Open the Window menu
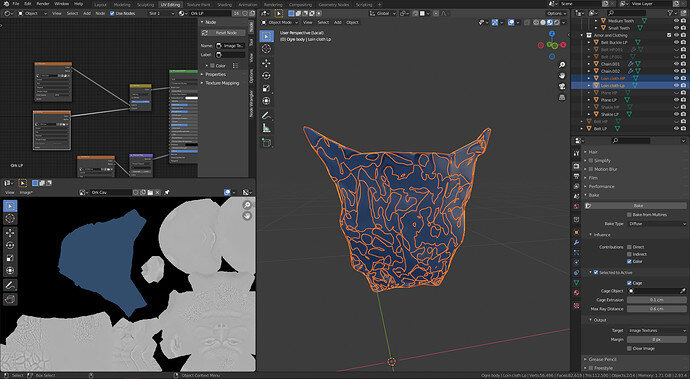690x379 pixels. point(62,4)
